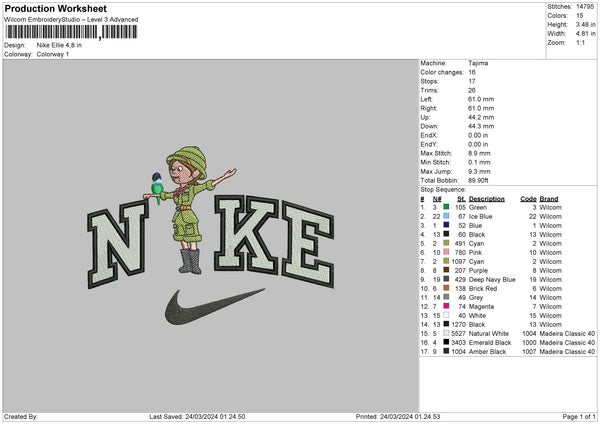Click the parrot on the character's hand
This screenshot has width=600, height=424.
pyautogui.click(x=157, y=187)
